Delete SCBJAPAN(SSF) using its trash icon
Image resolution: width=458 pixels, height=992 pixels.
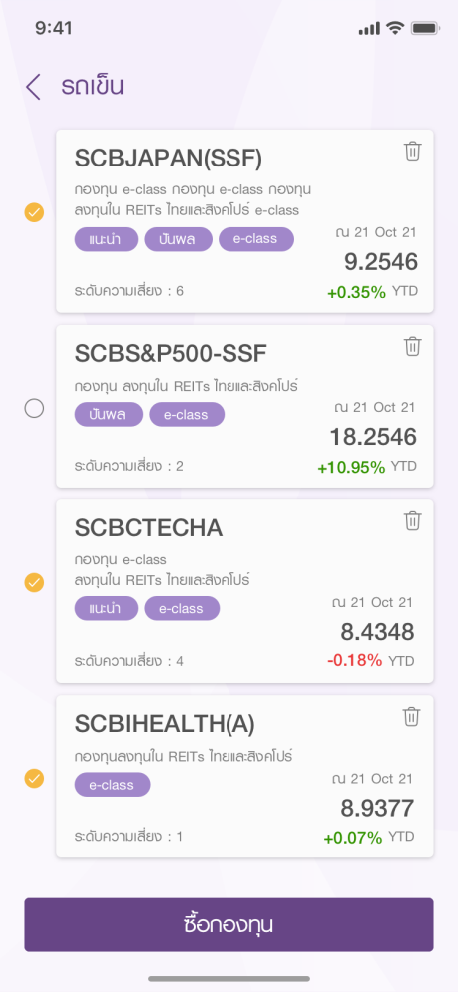point(412,152)
